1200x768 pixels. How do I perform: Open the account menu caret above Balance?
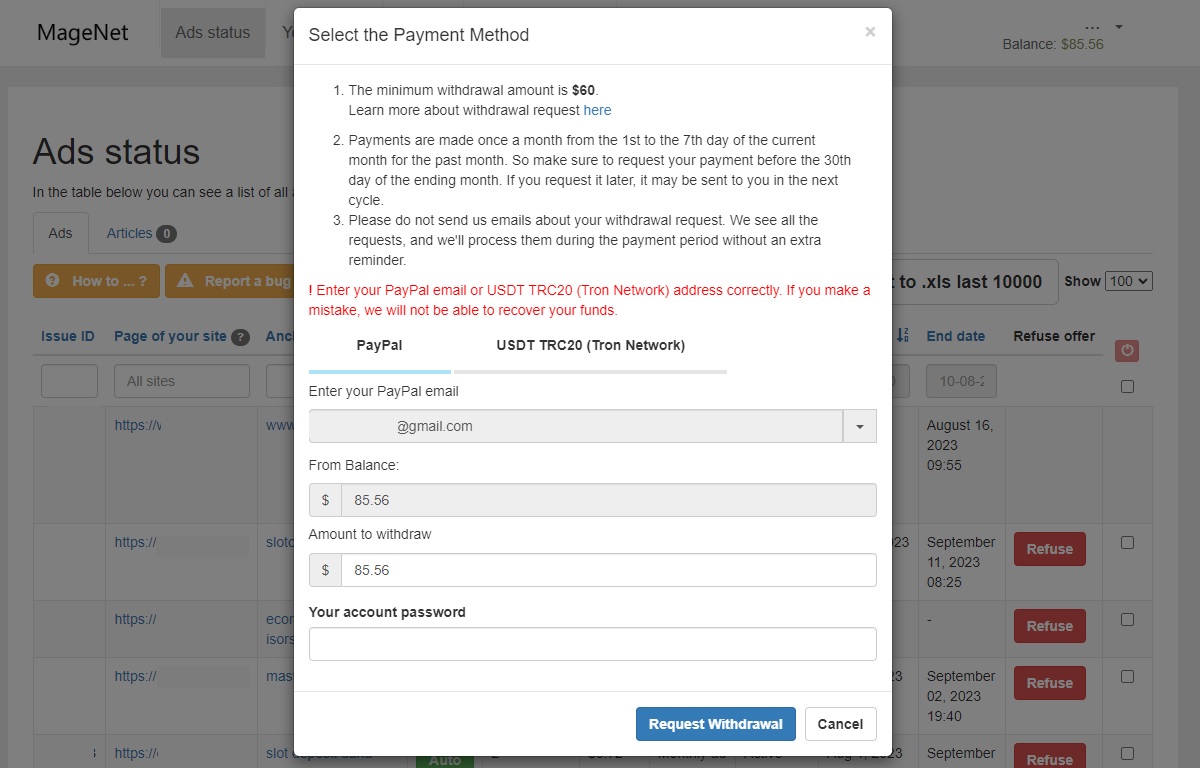(1119, 26)
